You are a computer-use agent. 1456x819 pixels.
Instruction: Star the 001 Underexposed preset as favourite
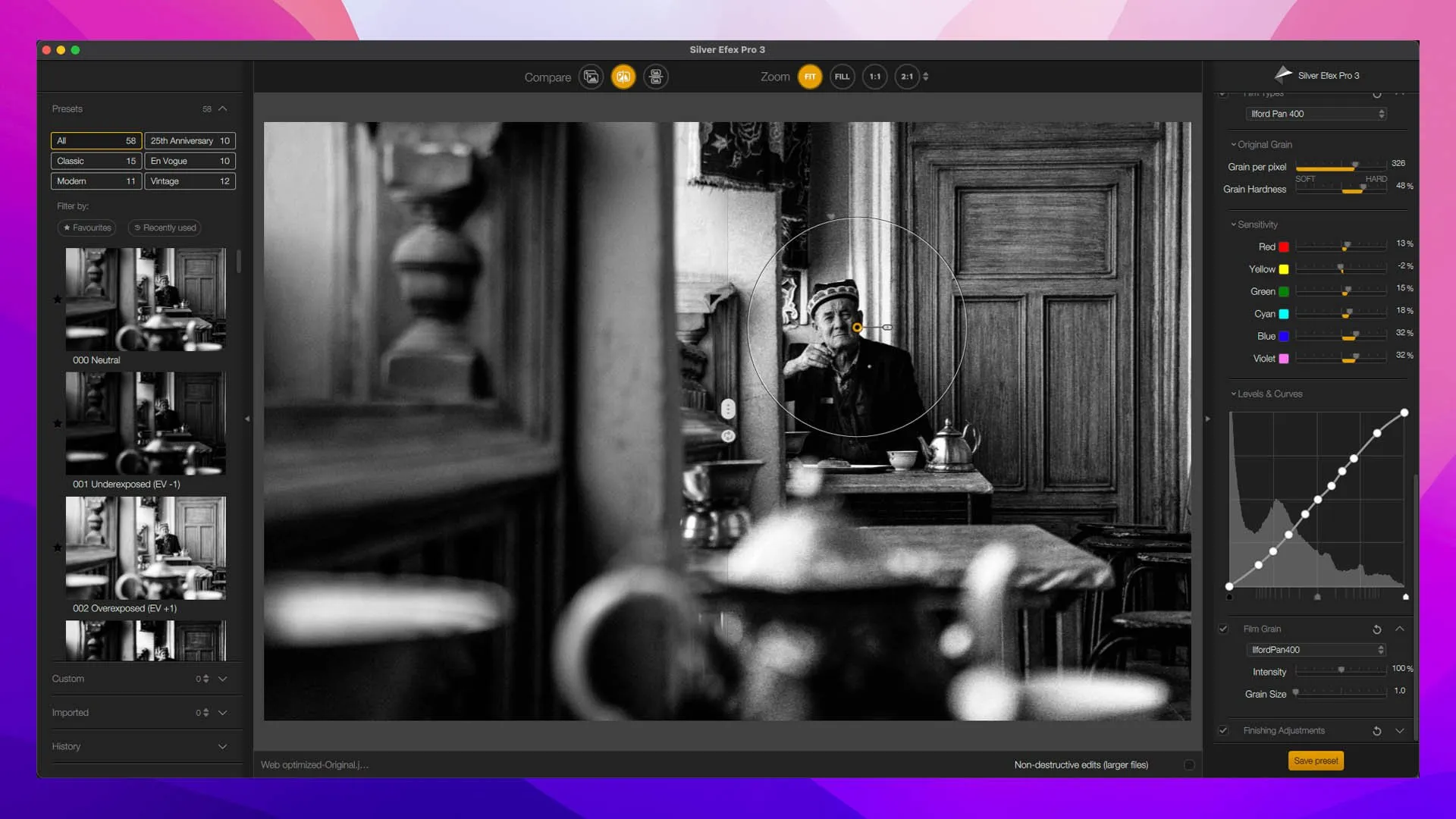(x=58, y=423)
